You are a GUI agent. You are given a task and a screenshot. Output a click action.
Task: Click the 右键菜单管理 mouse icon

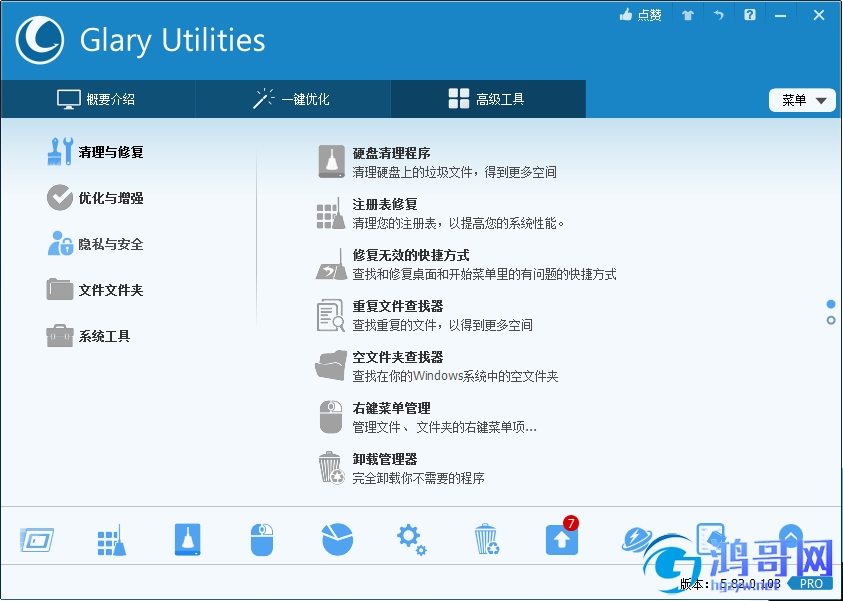[331, 417]
